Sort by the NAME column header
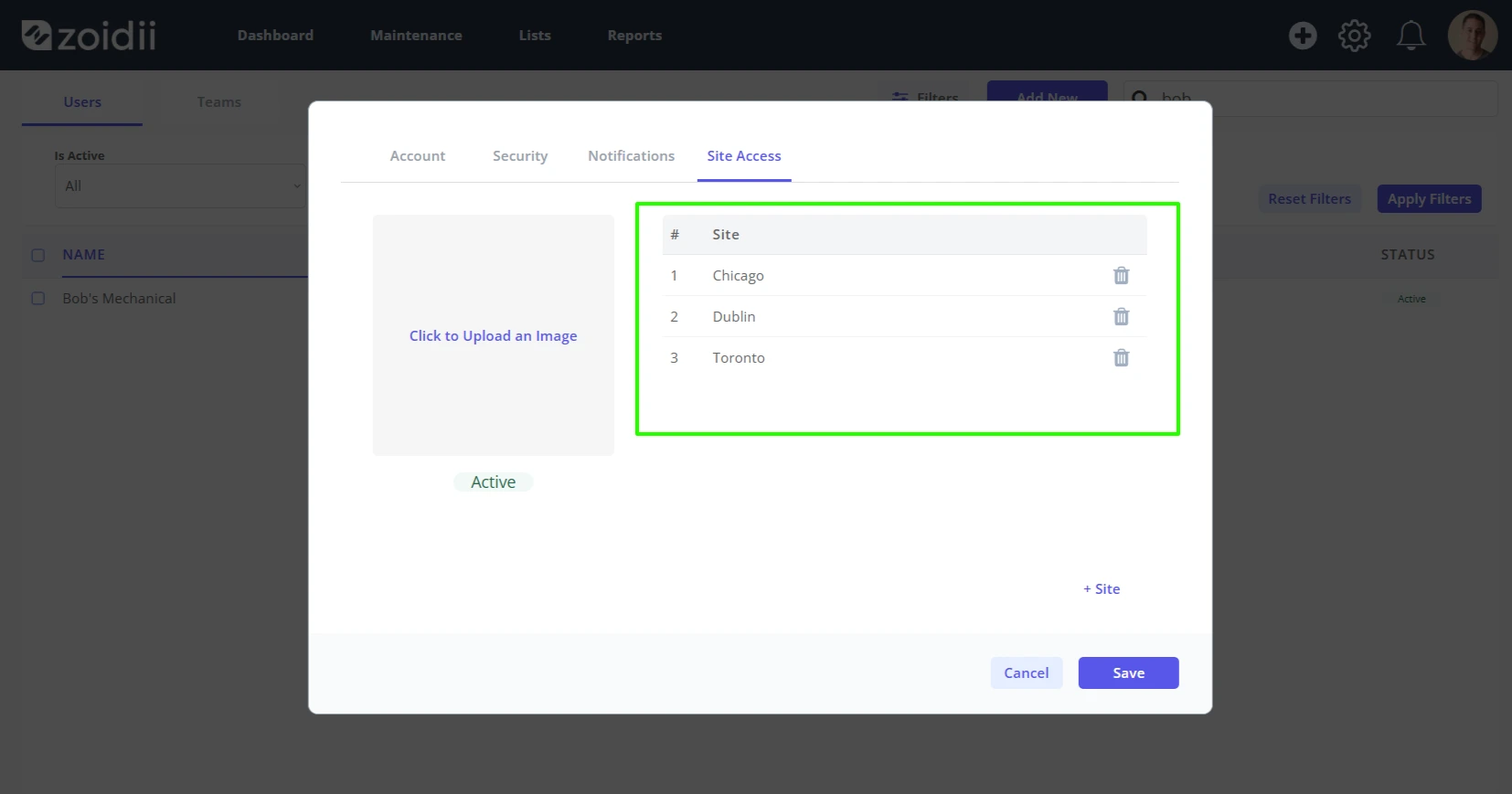1512x794 pixels. 84,255
